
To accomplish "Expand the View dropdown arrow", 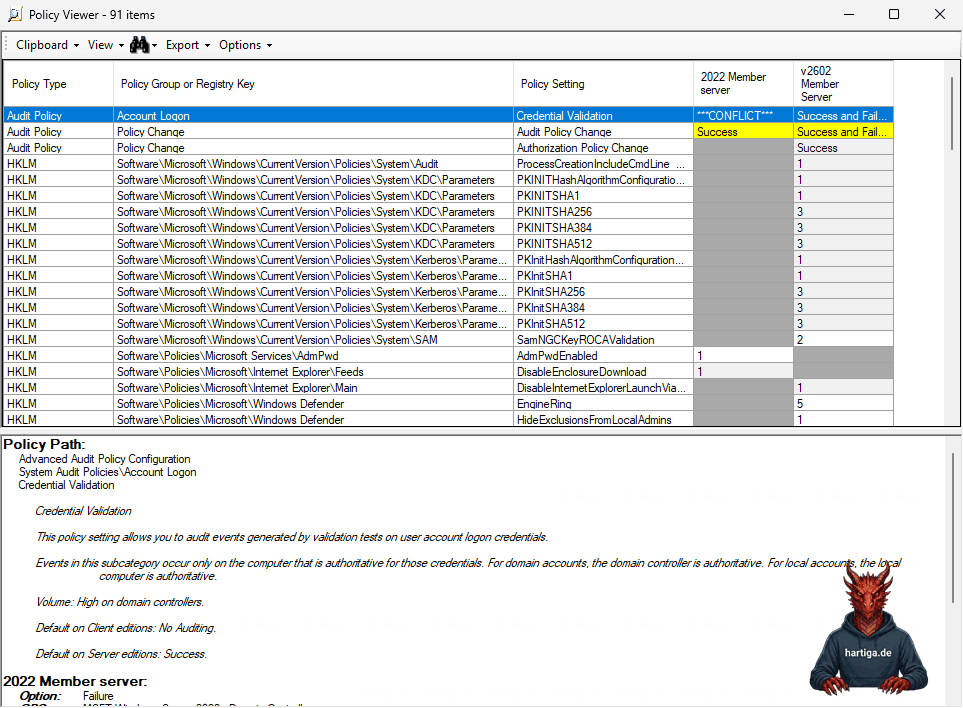I will 121,45.
